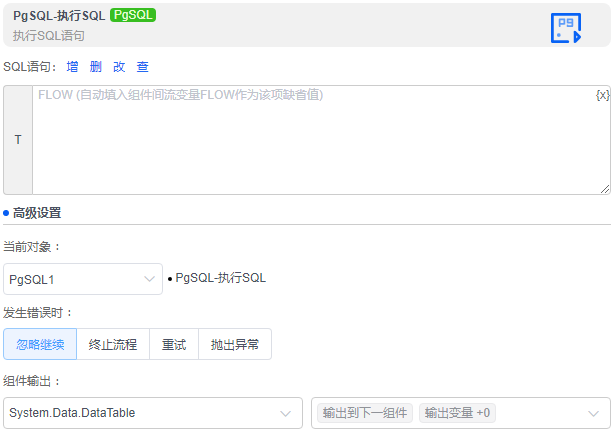Click the 输出到下一组件 tag

point(365,413)
